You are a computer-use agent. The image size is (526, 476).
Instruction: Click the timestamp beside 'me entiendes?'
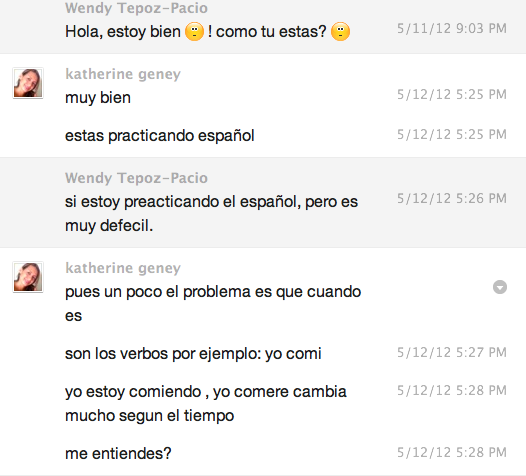coord(452,453)
